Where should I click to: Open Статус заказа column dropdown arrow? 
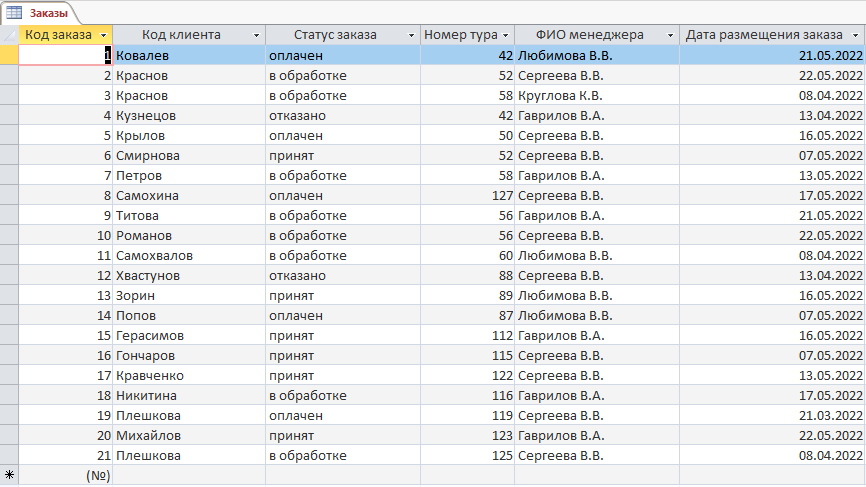pos(411,35)
